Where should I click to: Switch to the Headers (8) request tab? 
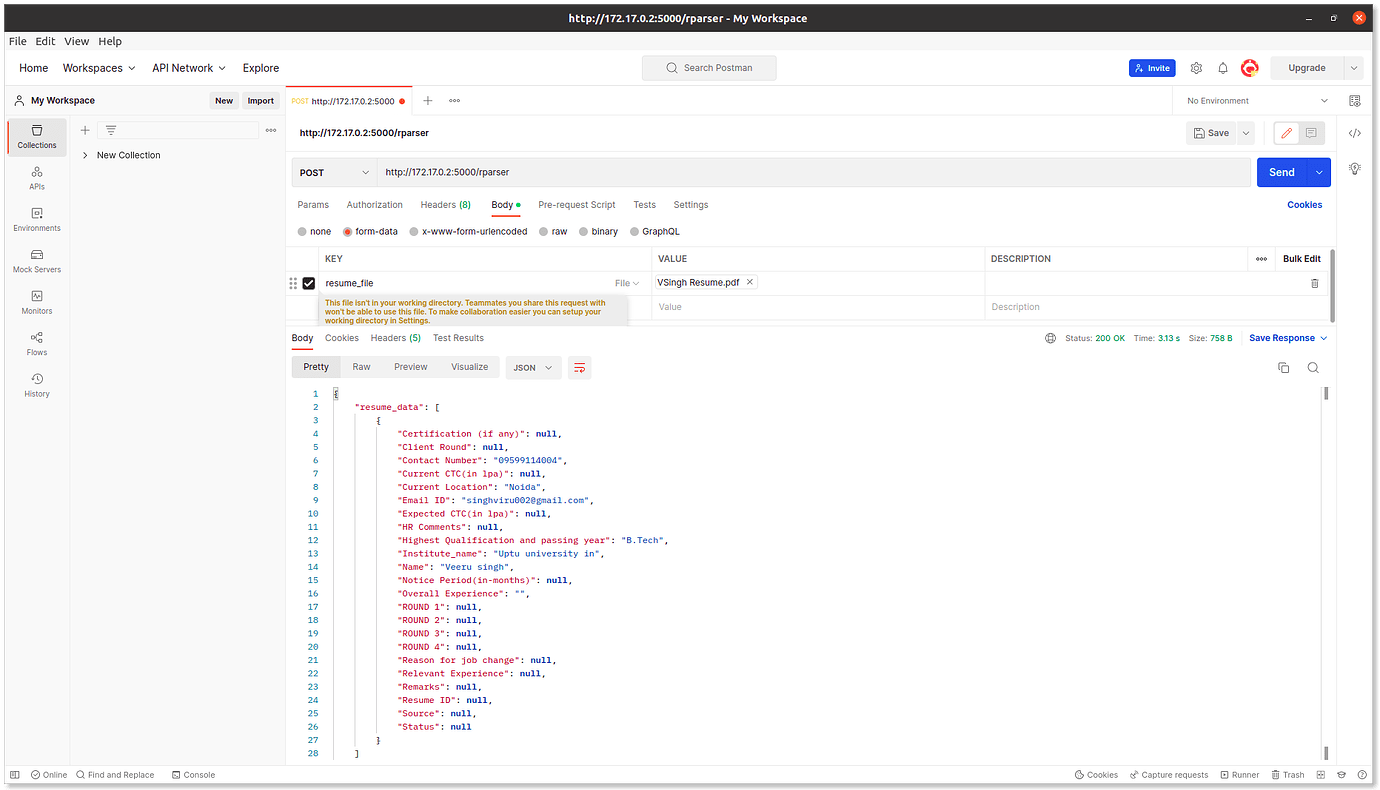pos(445,204)
